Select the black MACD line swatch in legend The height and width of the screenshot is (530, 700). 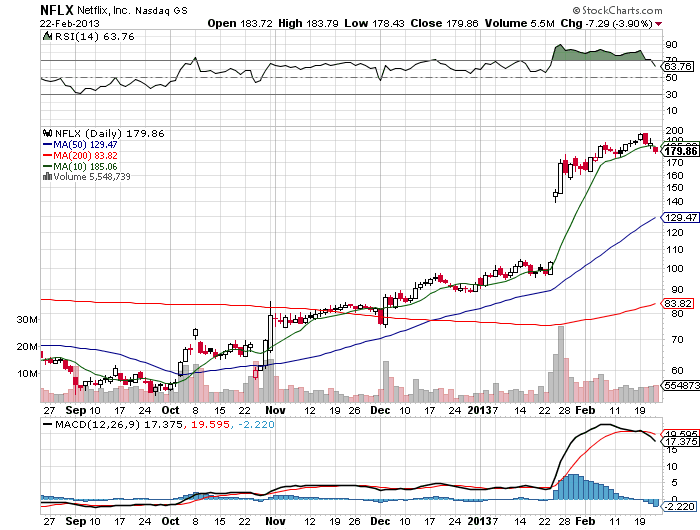point(47,424)
